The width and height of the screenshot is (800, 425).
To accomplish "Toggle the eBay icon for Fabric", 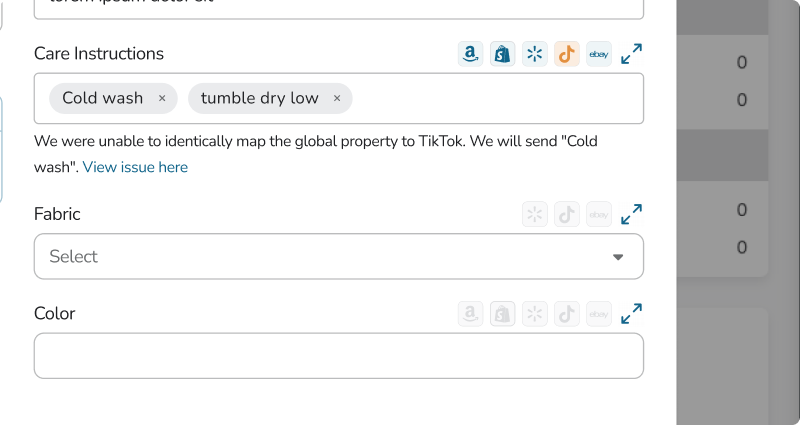I will click(x=599, y=214).
